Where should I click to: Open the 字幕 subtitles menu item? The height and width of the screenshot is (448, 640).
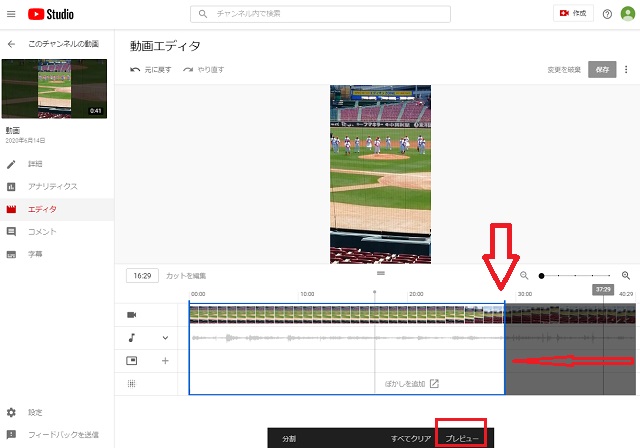[x=35, y=254]
